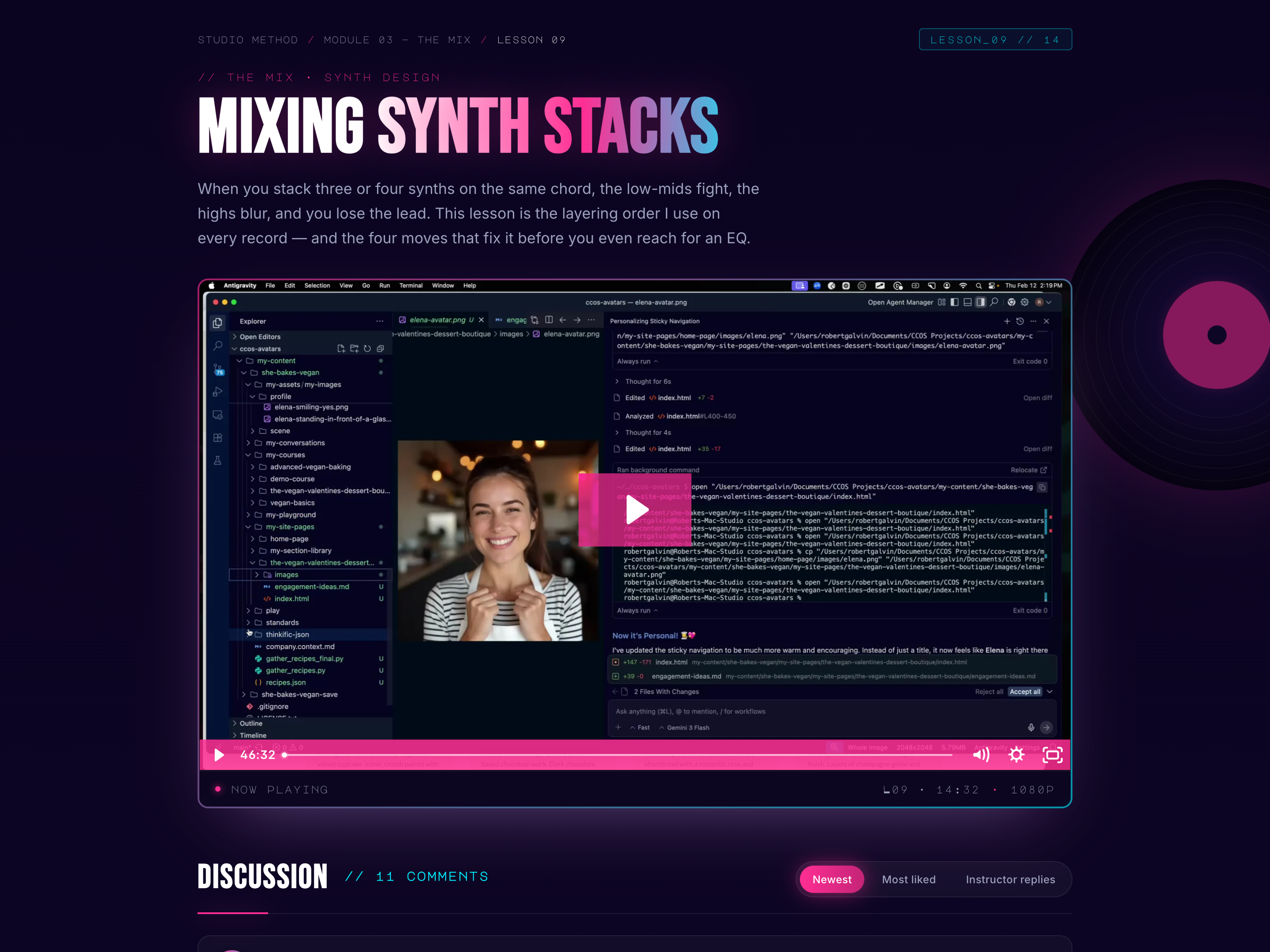Enter fullscreen on the video player
The image size is (1270, 952).
click(1053, 755)
